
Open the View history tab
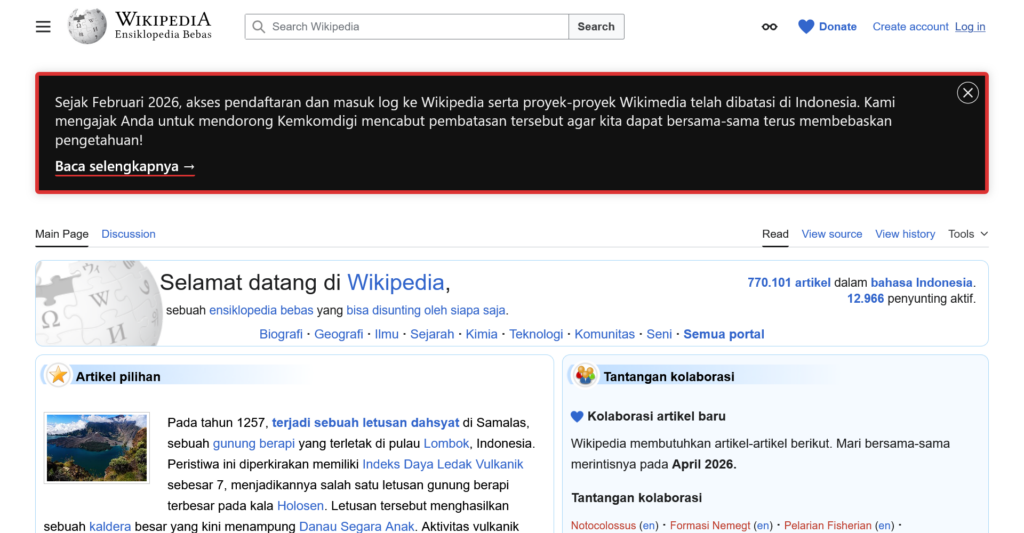click(905, 234)
